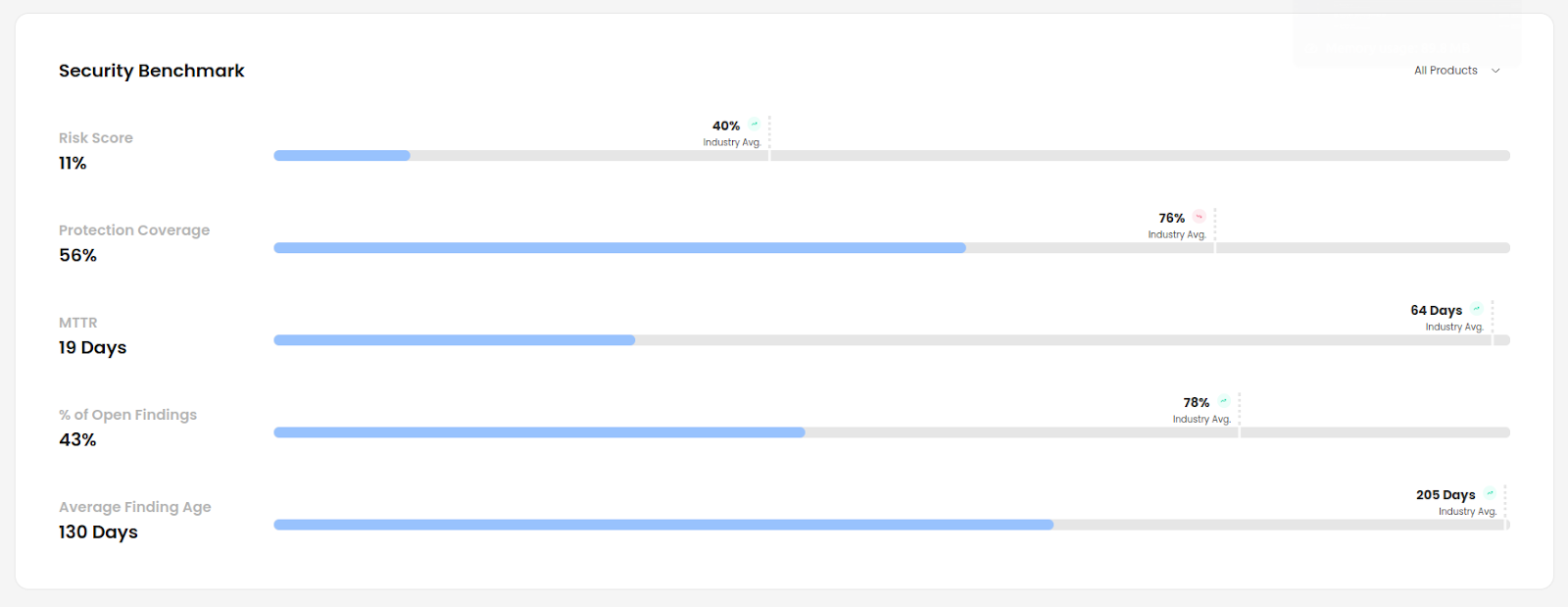1568x607 pixels.
Task: Click the Security Benchmark heading
Action: (x=152, y=71)
